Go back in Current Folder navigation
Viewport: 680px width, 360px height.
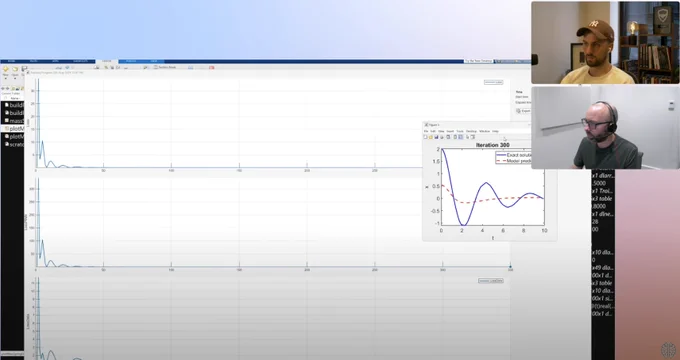[3, 88]
